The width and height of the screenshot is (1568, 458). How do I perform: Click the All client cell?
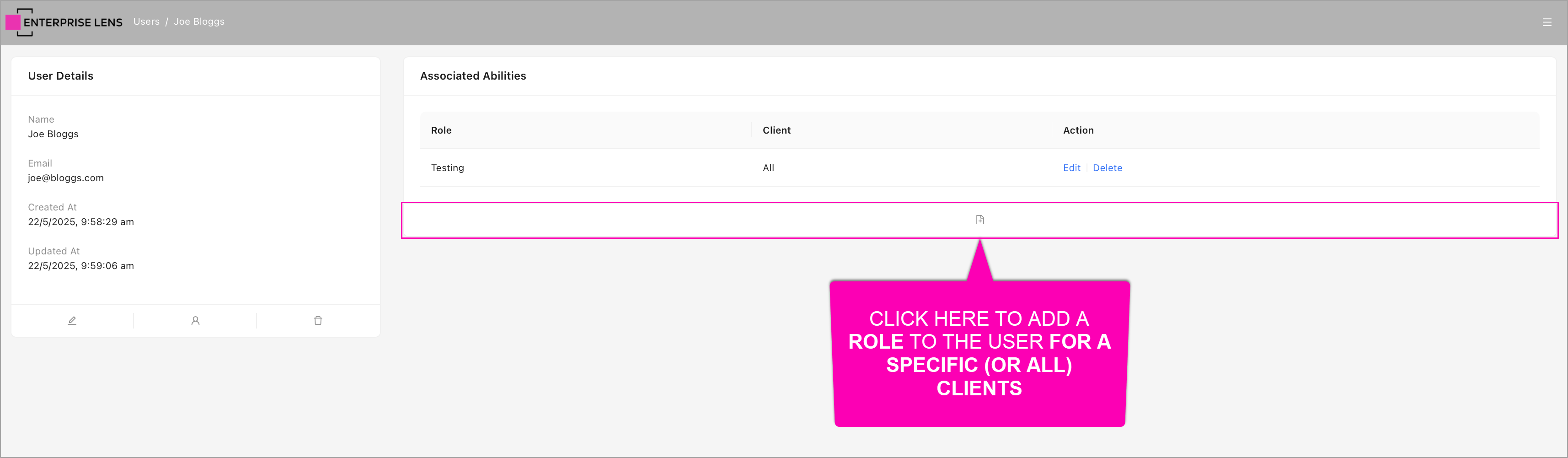coord(768,168)
